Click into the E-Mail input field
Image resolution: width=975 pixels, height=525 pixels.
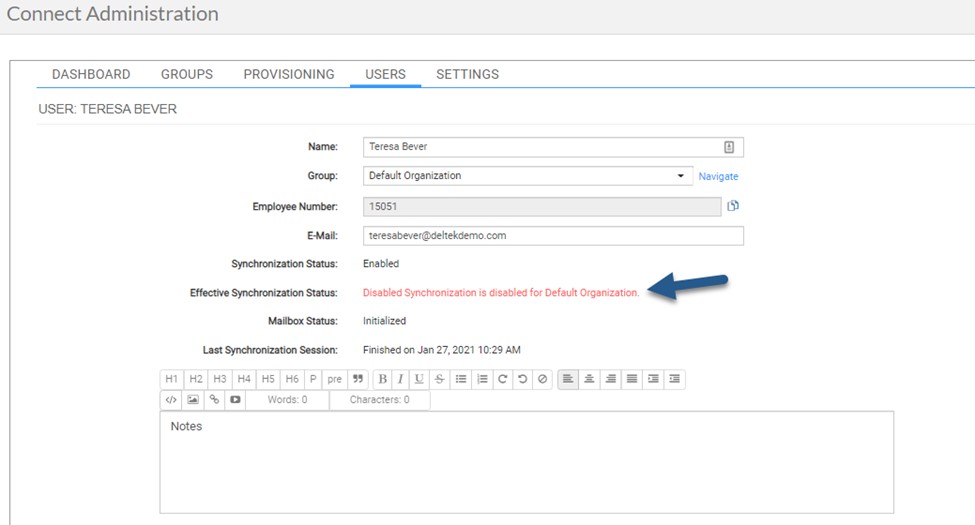(x=553, y=236)
